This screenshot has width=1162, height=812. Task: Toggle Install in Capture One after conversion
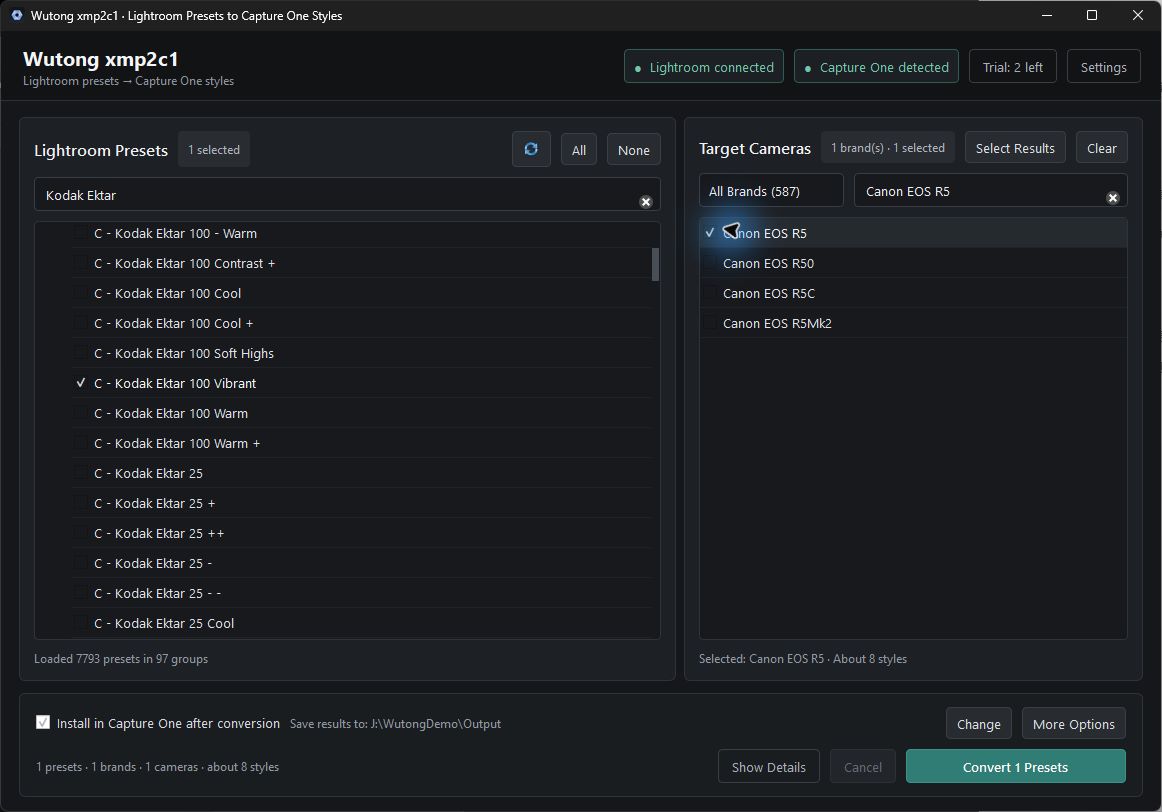pyautogui.click(x=43, y=722)
